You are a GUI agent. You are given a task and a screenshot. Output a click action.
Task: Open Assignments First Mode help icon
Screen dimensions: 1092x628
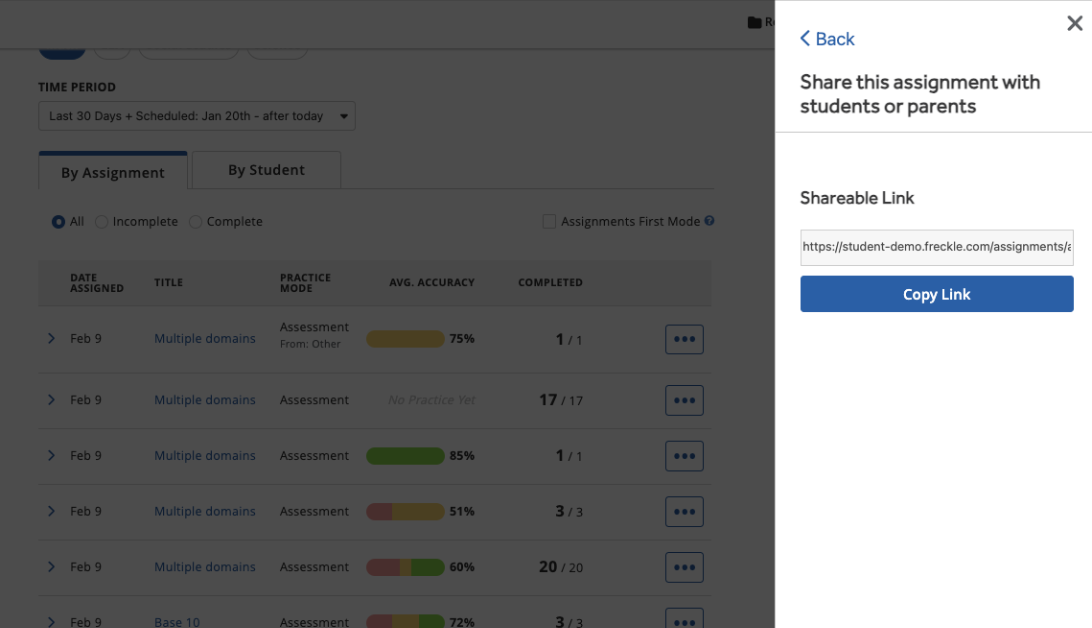click(709, 221)
